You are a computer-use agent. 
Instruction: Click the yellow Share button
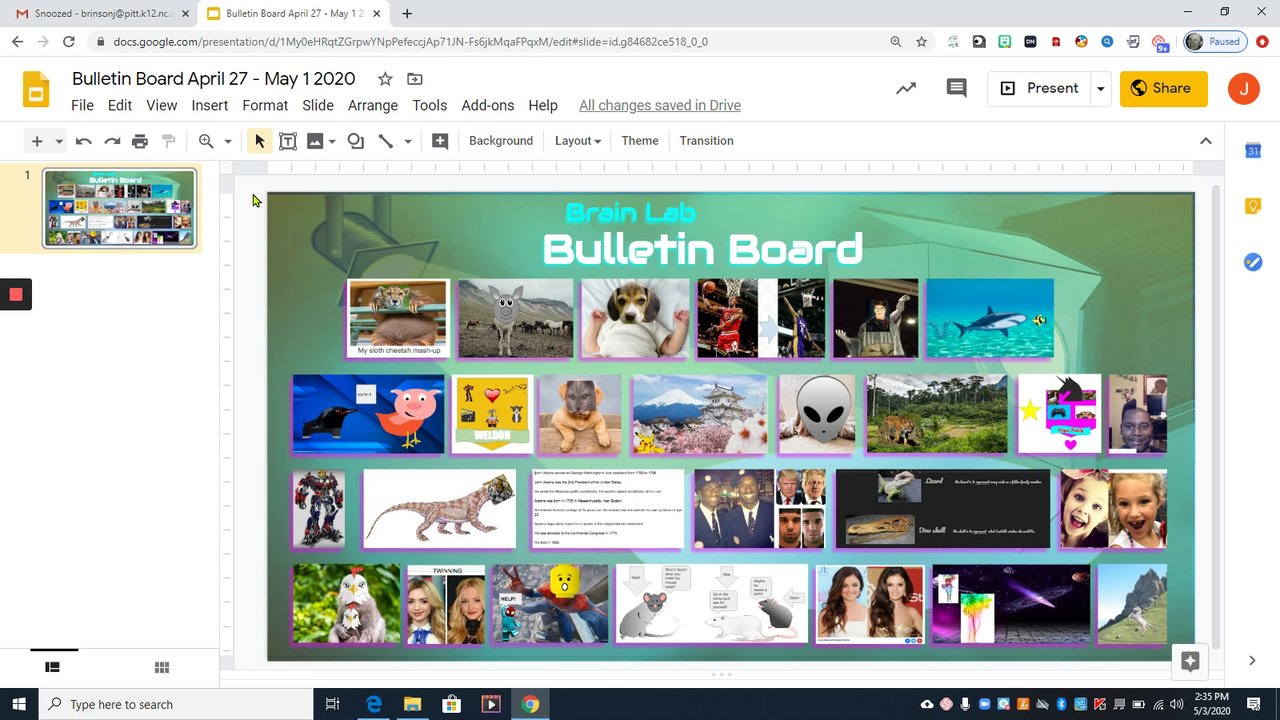tap(1163, 88)
